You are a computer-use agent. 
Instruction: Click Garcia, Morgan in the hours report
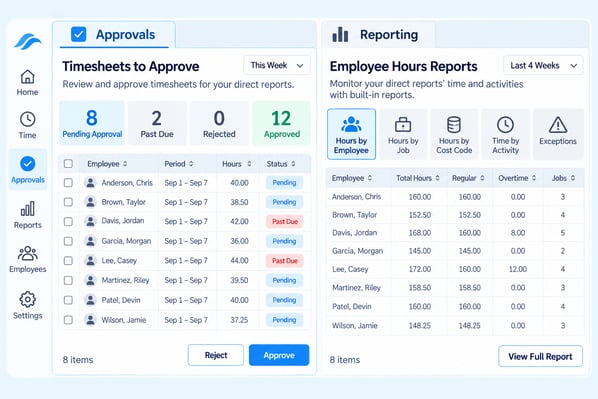point(357,251)
